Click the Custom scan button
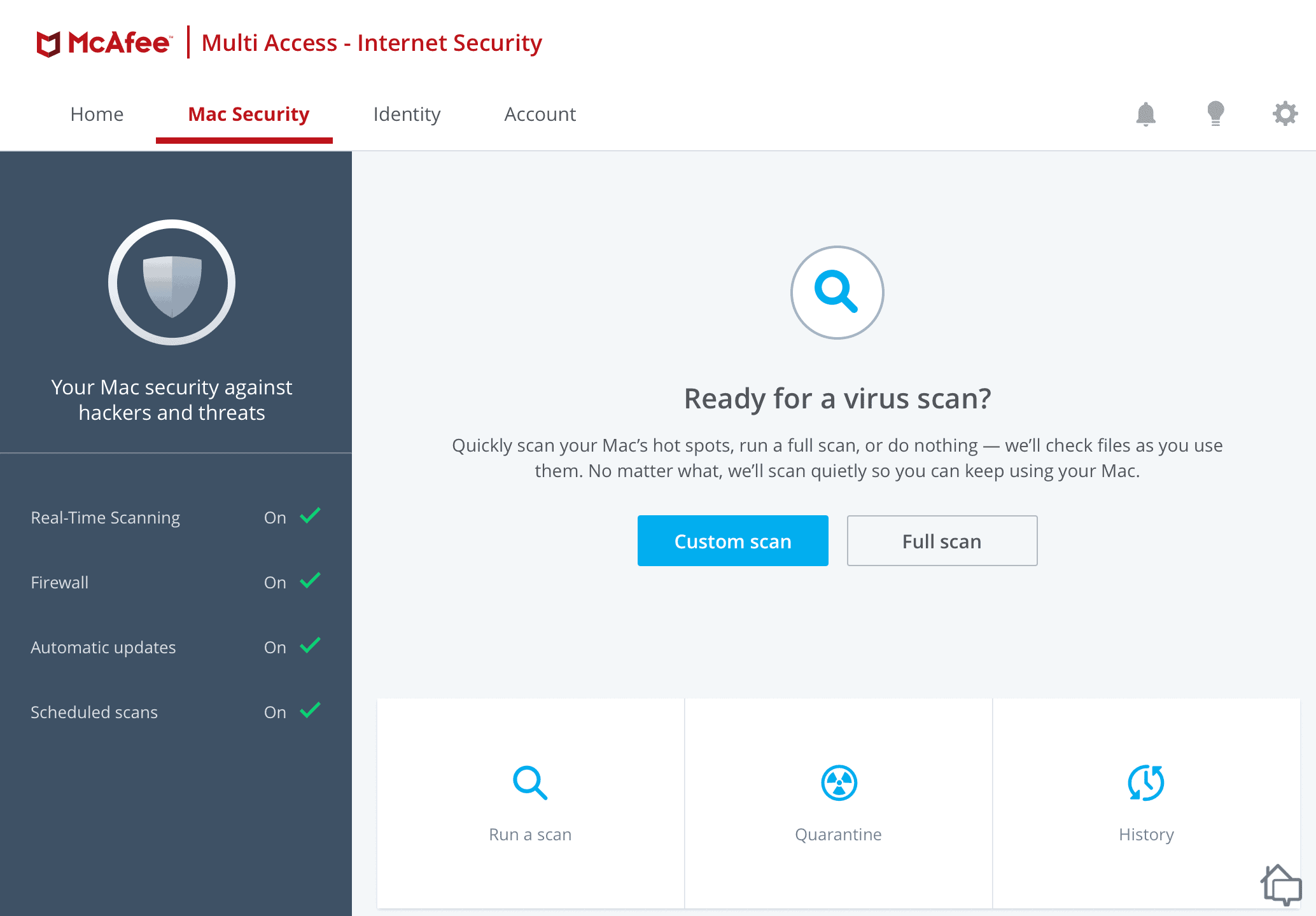Screen dimensions: 1316x916 pos(733,540)
